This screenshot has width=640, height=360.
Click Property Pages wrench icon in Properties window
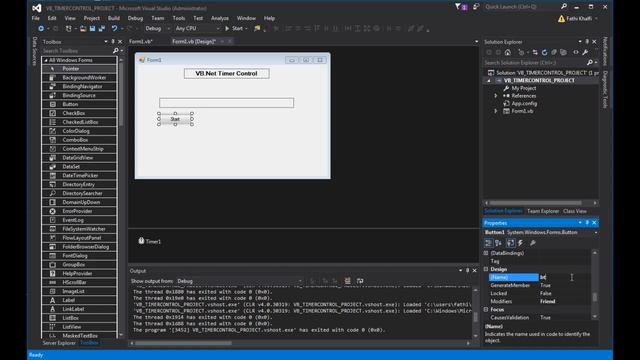click(533, 243)
